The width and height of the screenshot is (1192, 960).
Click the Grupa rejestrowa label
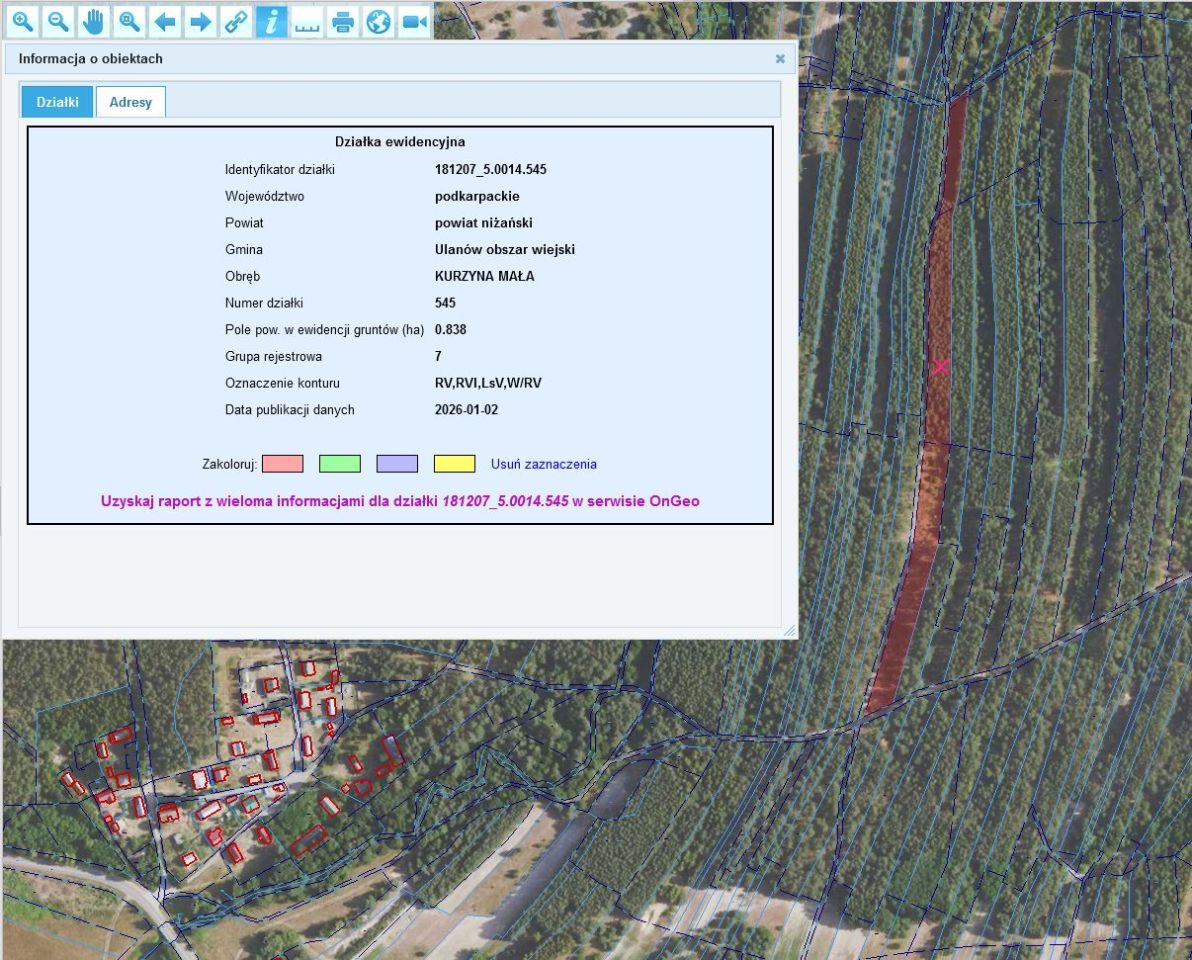point(274,356)
